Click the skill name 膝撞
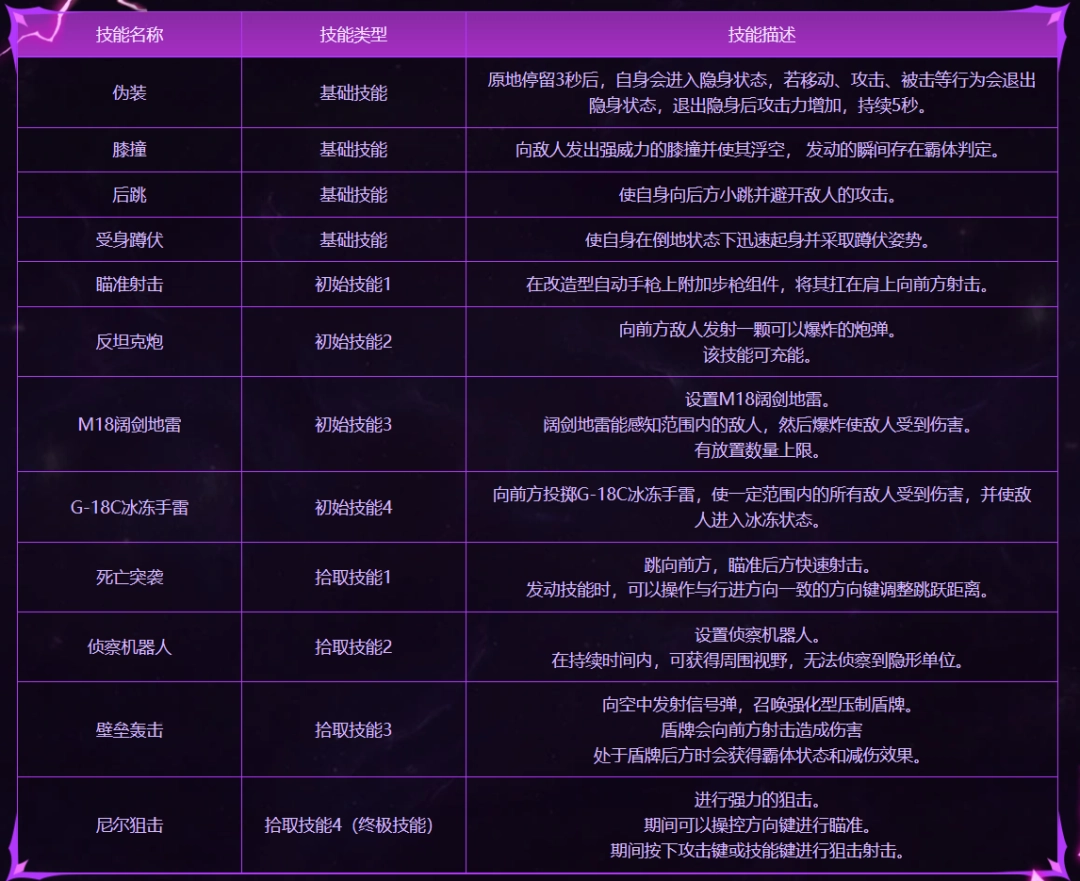The height and width of the screenshot is (881, 1080). pos(129,149)
